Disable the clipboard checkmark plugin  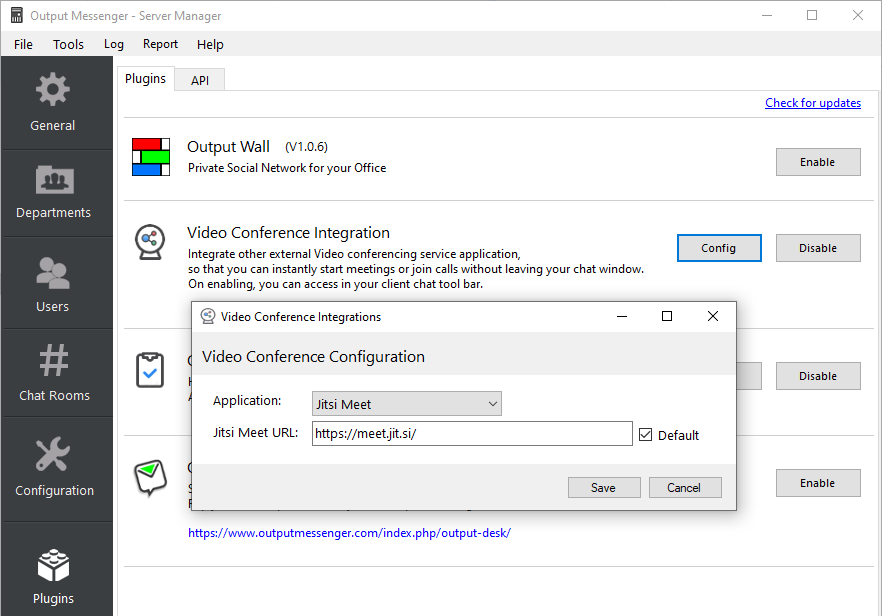[x=818, y=376]
